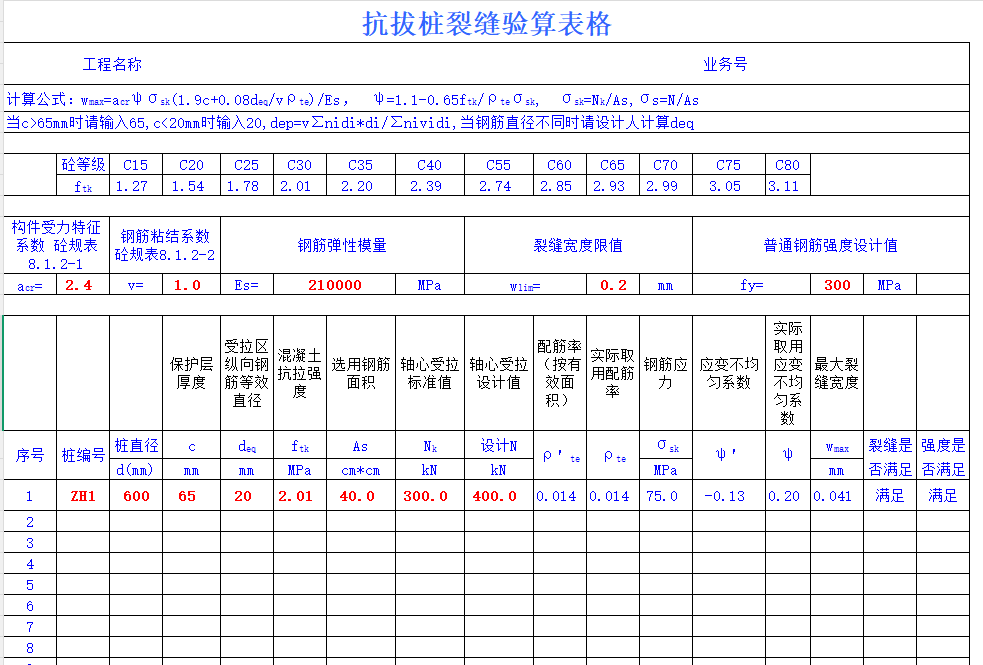Select ψ result 0.20
Image resolution: width=983 pixels, height=665 pixels.
tap(787, 496)
